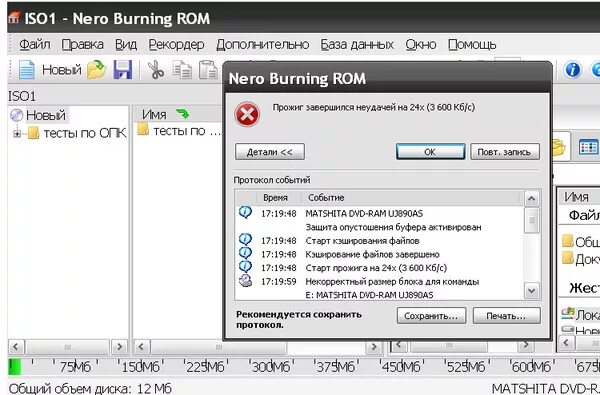The height and width of the screenshot is (395, 600).
Task: Click the tree pane right scroll arrow
Action: pyautogui.click(x=120, y=347)
